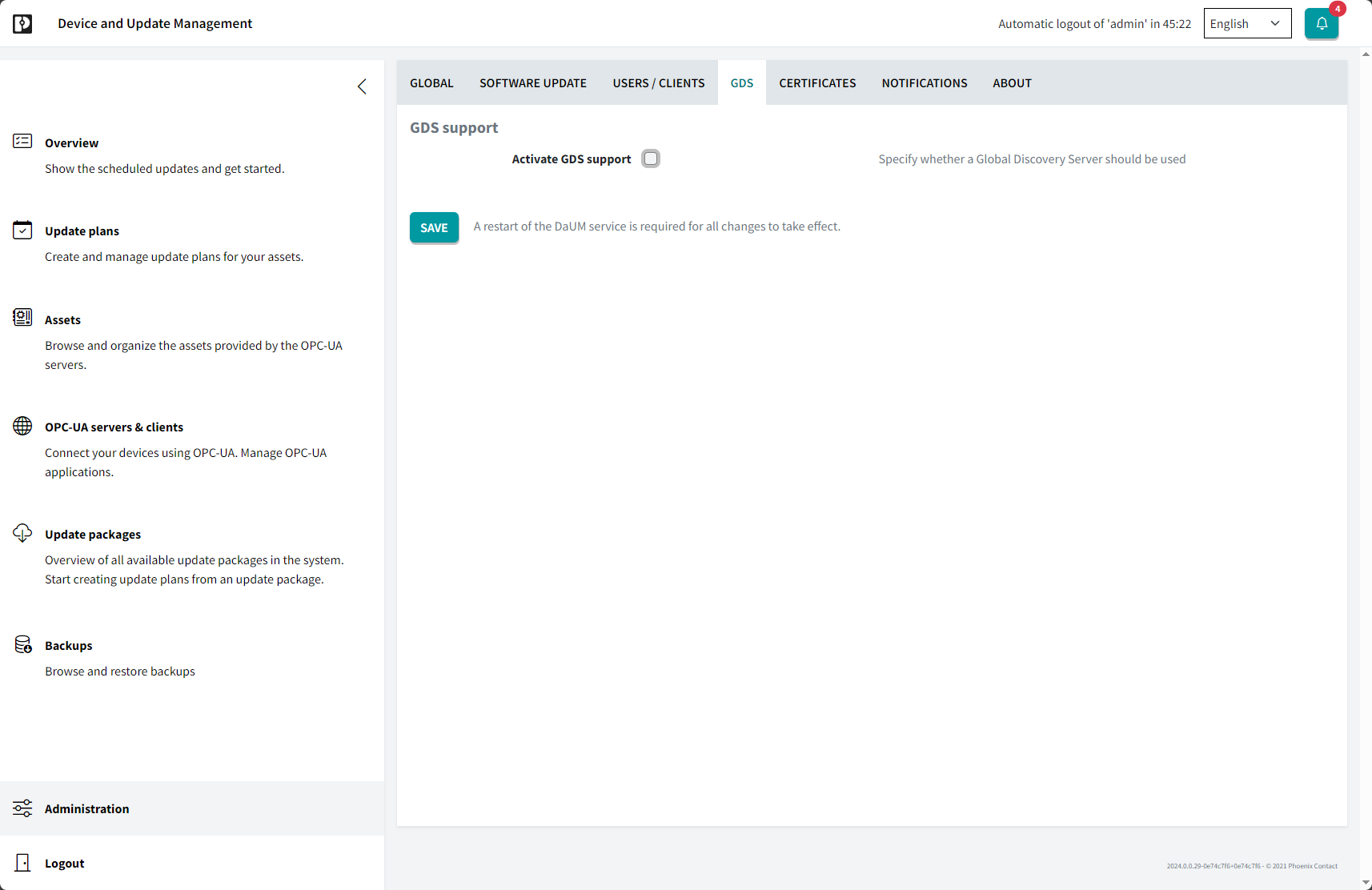Image resolution: width=1372 pixels, height=890 pixels.
Task: Click the Administration sliders icon
Action: point(22,808)
